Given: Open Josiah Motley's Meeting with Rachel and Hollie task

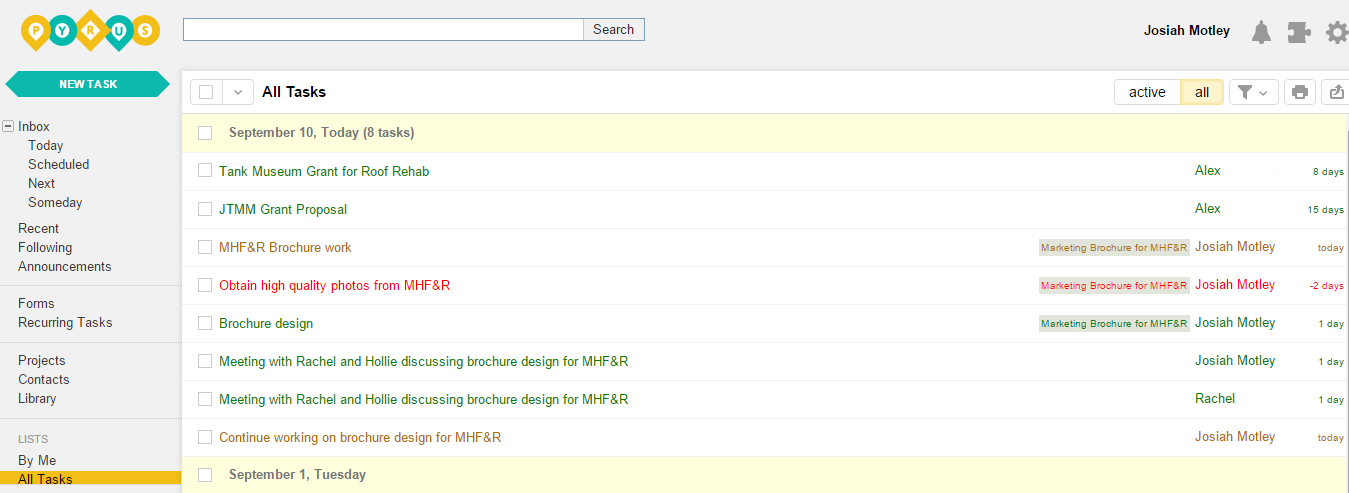Looking at the screenshot, I should [x=423, y=361].
